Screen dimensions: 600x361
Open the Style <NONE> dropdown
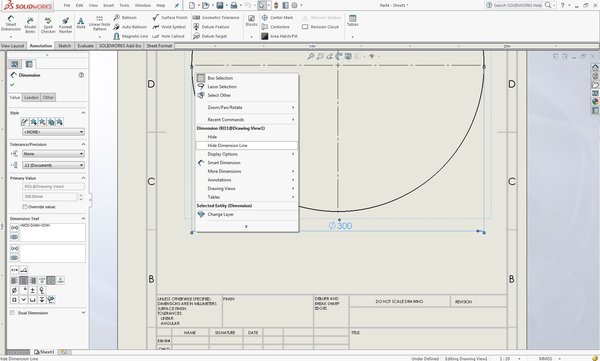(53, 132)
